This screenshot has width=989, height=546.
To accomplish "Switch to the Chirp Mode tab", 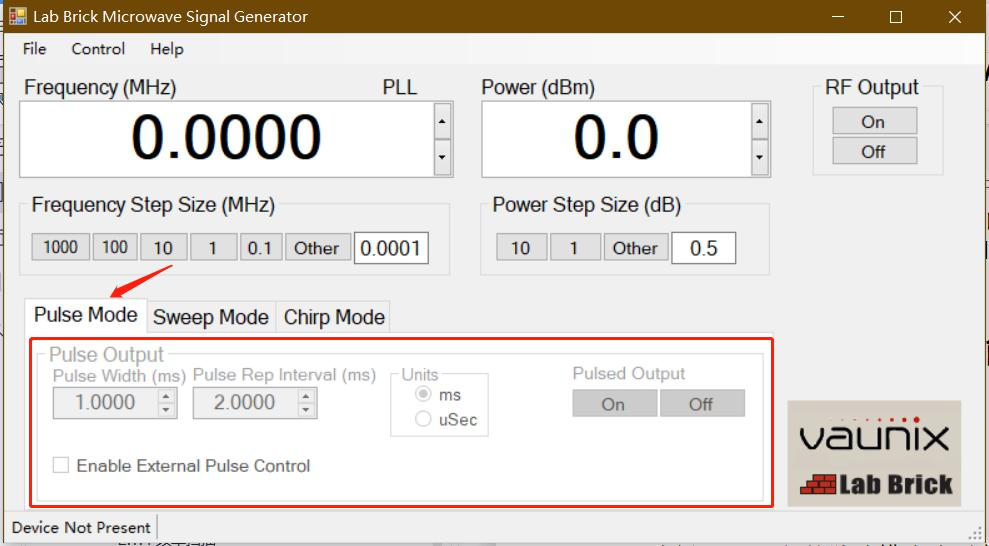I will pyautogui.click(x=334, y=317).
